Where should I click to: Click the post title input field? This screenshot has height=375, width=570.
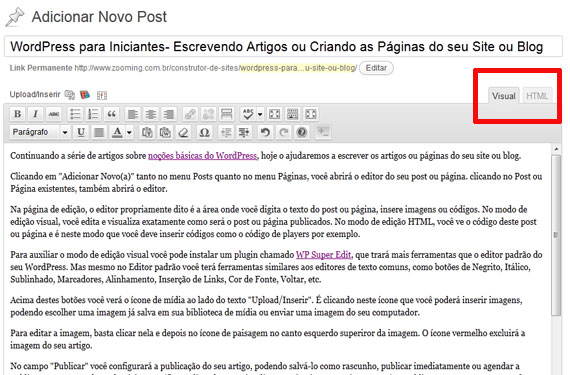click(x=283, y=47)
